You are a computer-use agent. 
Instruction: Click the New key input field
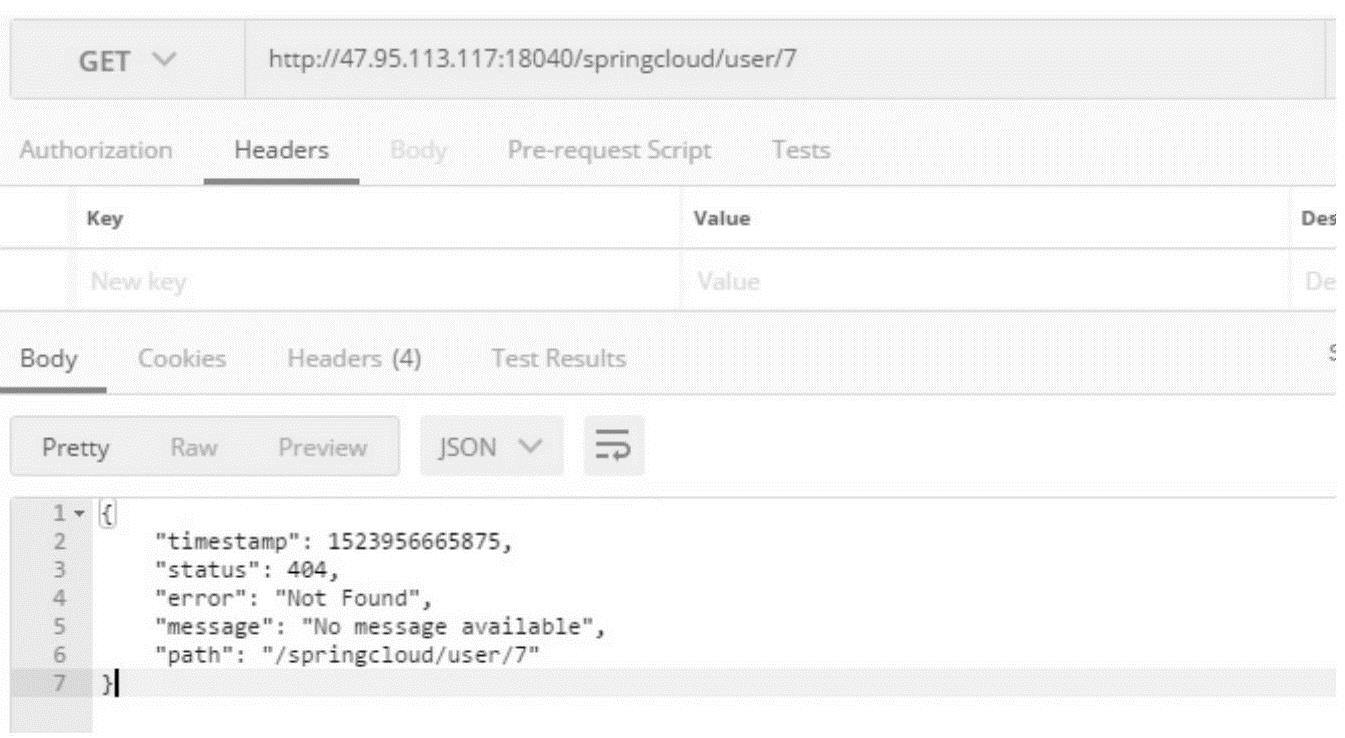[x=380, y=282]
